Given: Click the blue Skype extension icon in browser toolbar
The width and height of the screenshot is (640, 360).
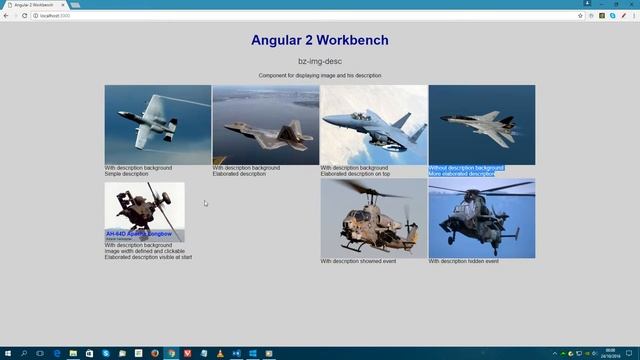Looking at the screenshot, I should pos(613,16).
